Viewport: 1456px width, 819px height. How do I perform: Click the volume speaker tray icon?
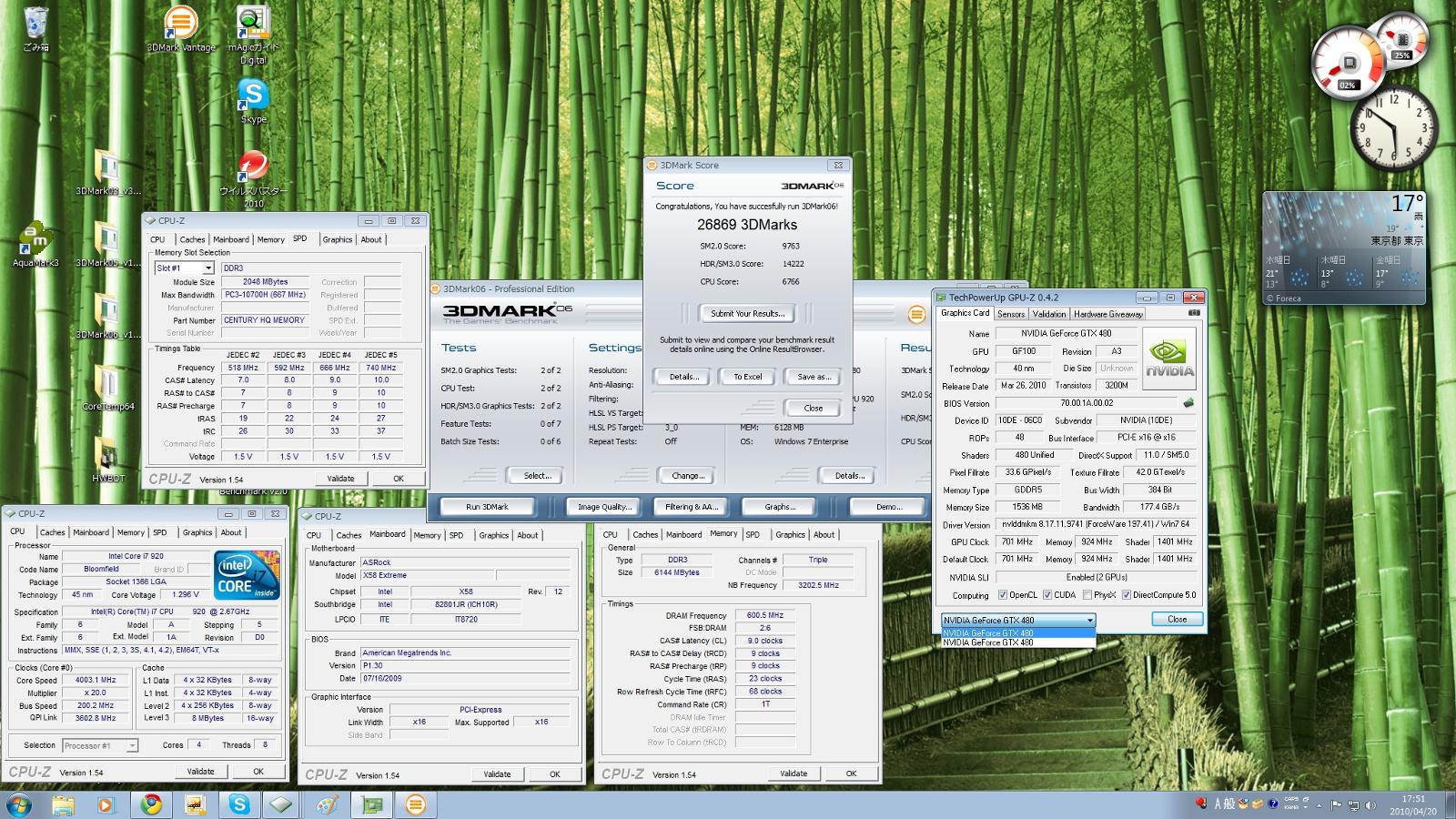tap(1370, 805)
